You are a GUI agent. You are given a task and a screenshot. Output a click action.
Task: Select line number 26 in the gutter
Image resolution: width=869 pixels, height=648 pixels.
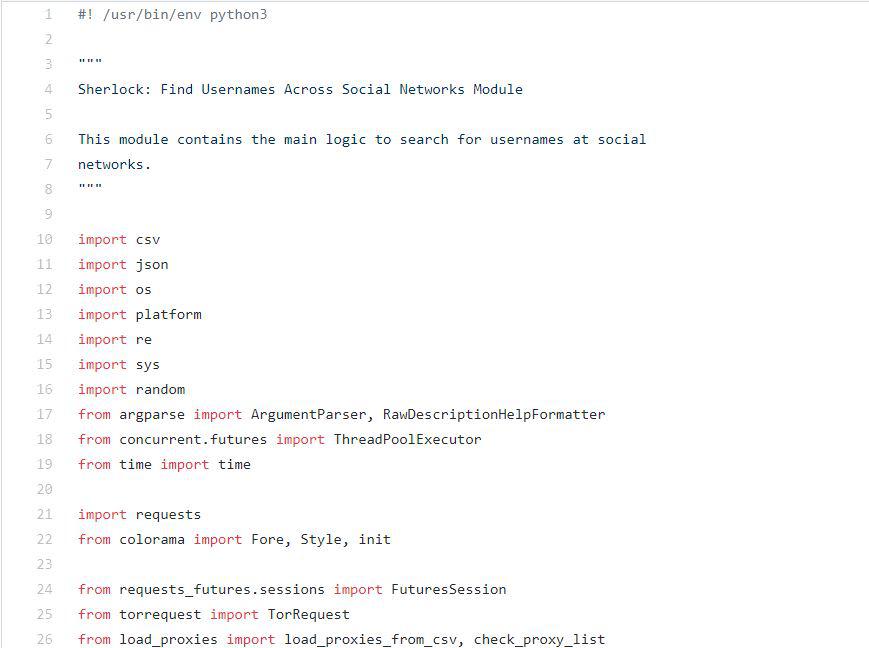coord(44,640)
